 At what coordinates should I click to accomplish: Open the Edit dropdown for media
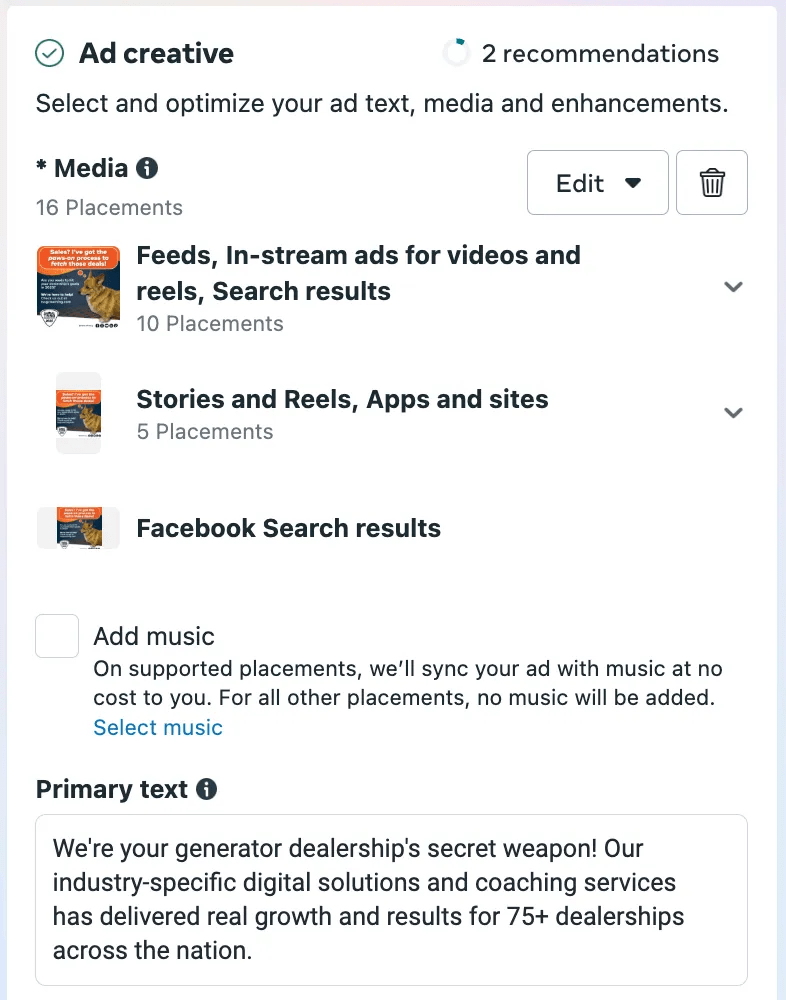[597, 183]
